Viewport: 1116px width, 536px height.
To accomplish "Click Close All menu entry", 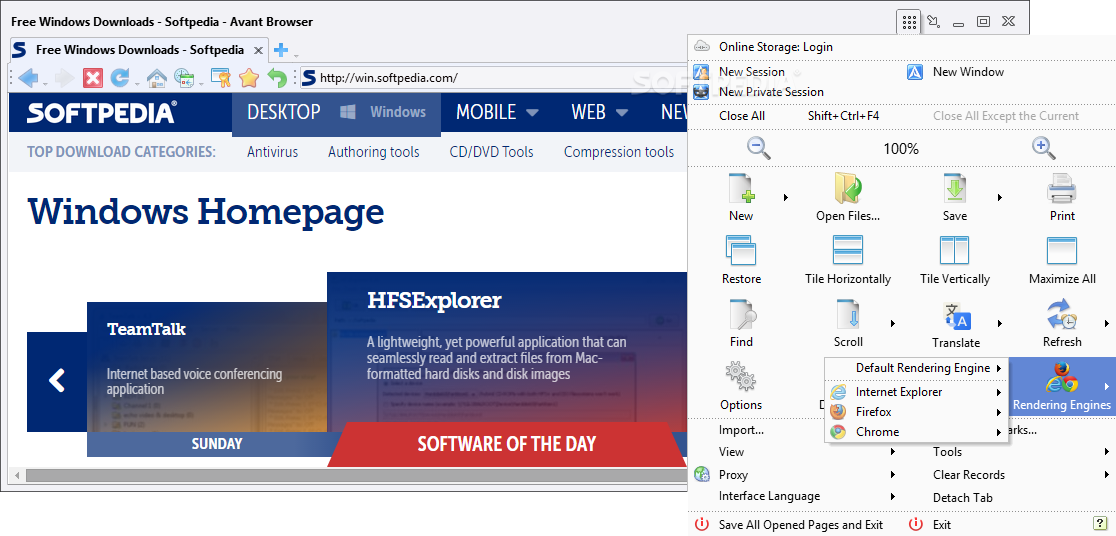I will 742,116.
